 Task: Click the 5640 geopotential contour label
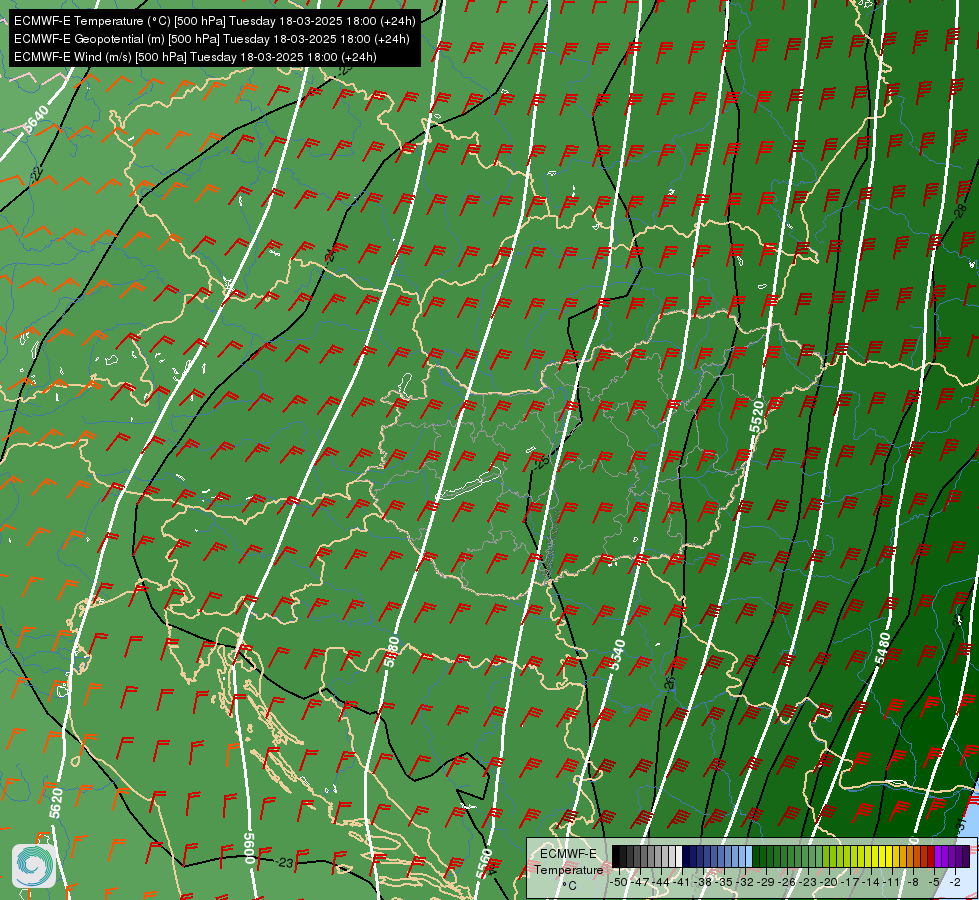(x=36, y=119)
